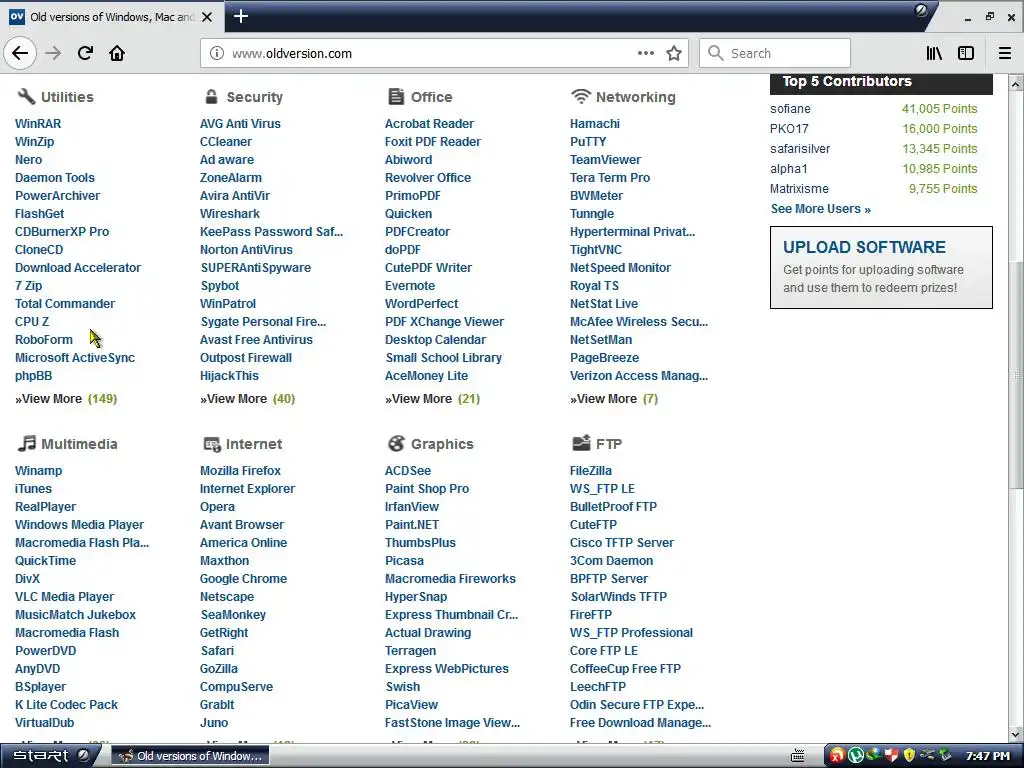Screen dimensions: 1024x768
Task: Open the Winamp link
Action: (39, 470)
